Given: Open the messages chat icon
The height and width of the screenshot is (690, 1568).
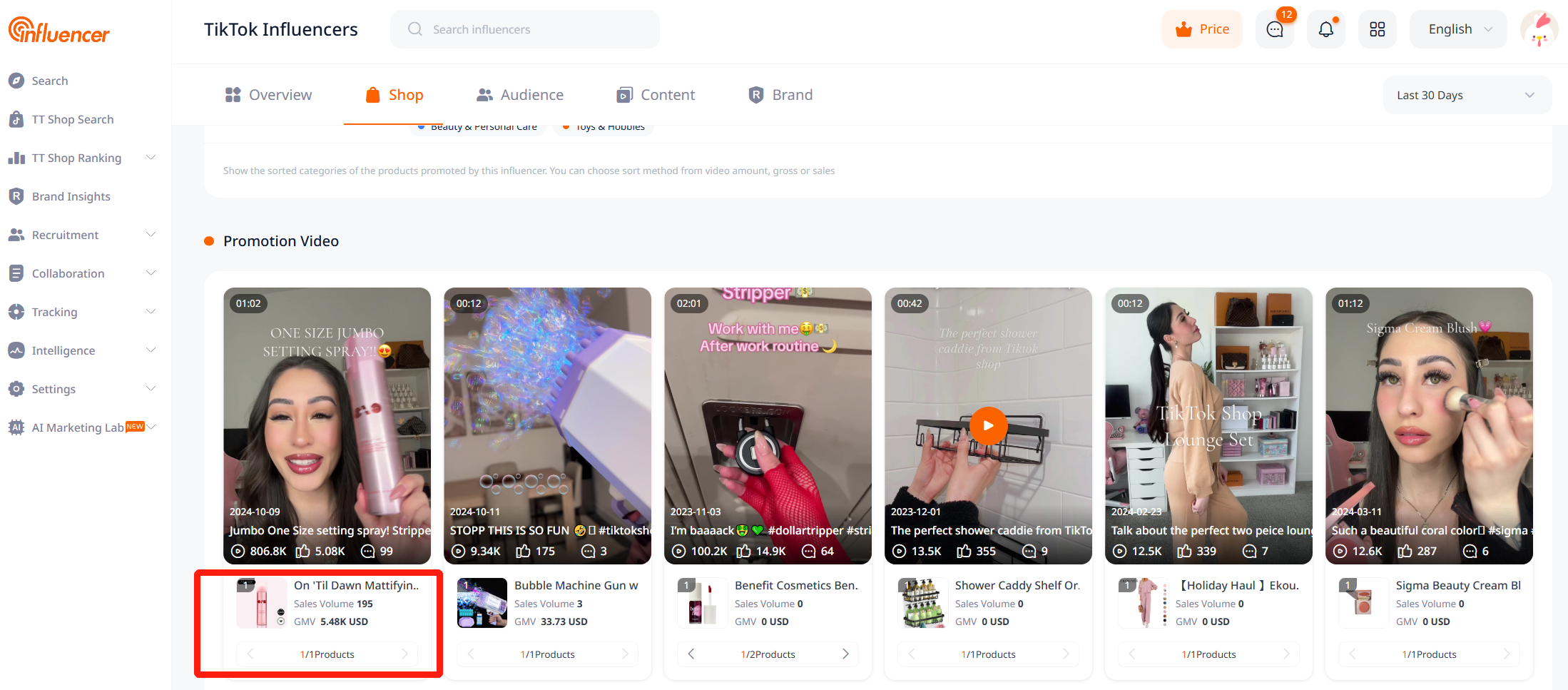Looking at the screenshot, I should (x=1275, y=29).
